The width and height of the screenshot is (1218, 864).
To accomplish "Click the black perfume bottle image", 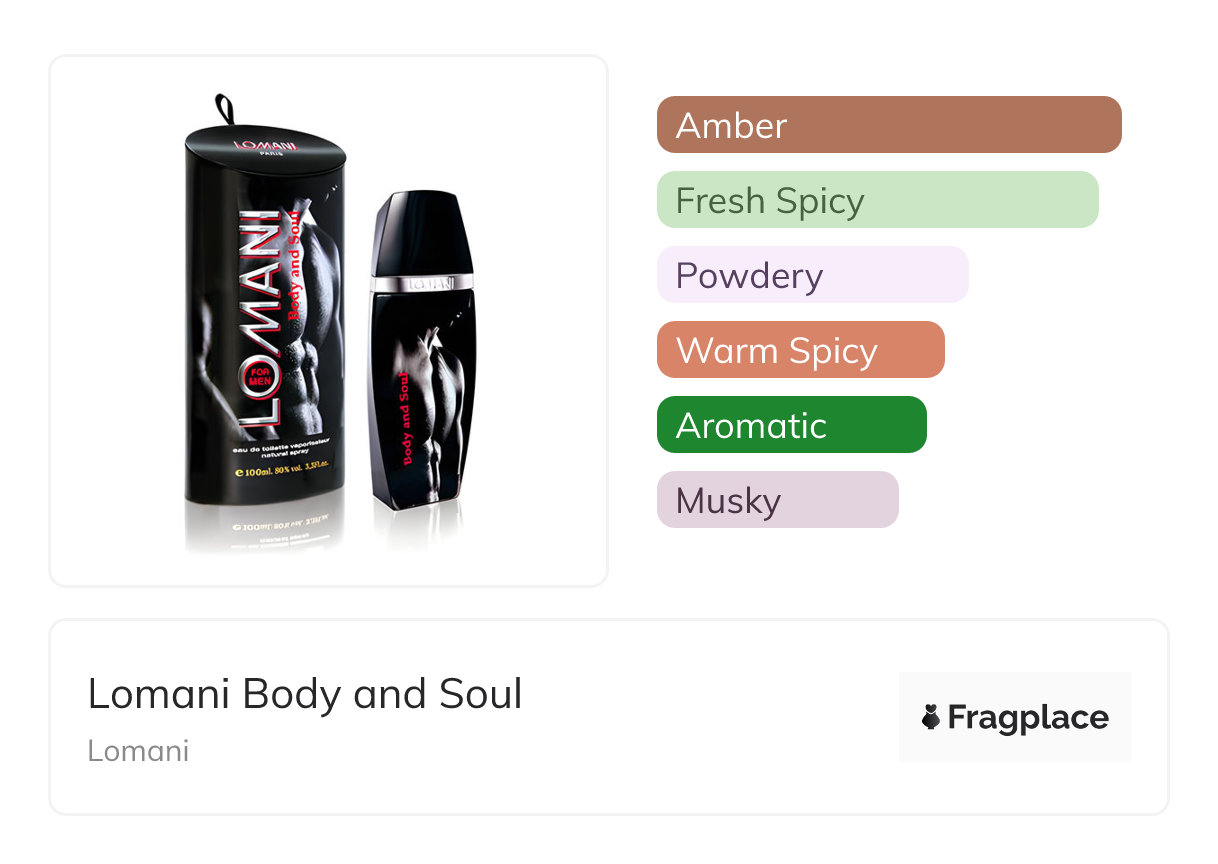I will pyautogui.click(x=422, y=400).
